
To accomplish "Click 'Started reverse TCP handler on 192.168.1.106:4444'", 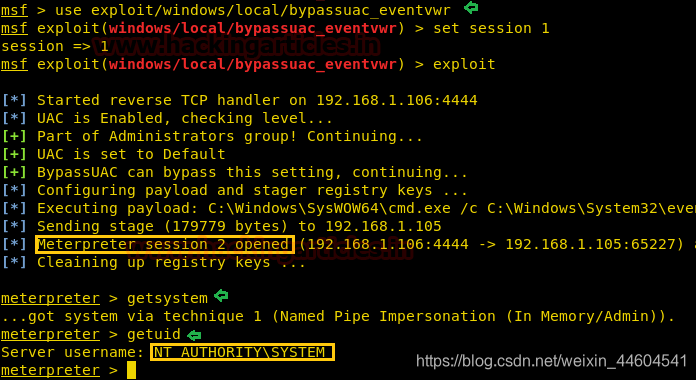I will click(x=257, y=100).
